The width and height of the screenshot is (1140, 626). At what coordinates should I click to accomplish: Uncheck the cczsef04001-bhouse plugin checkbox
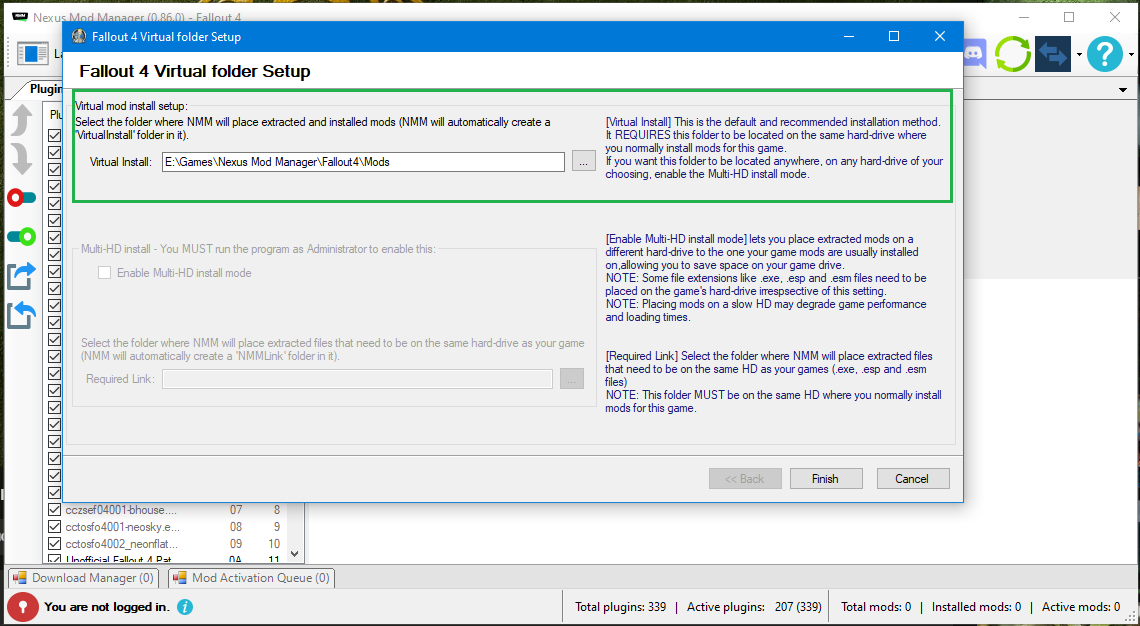coord(55,510)
